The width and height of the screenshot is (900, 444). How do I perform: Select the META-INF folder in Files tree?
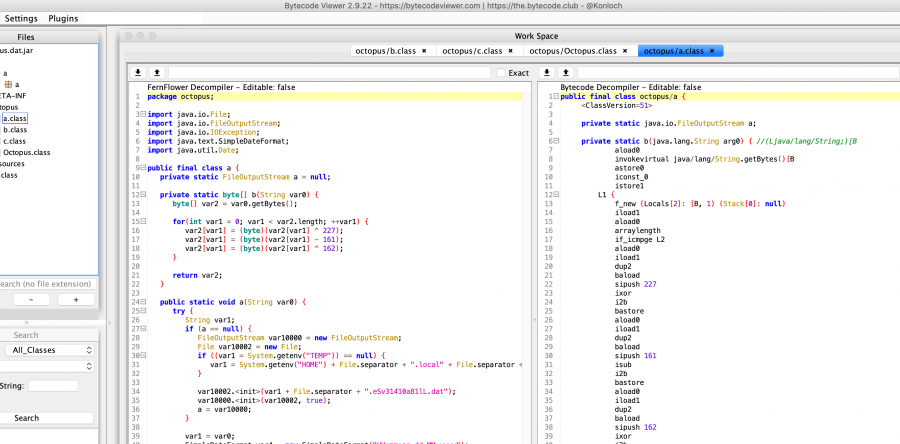click(x=13, y=96)
